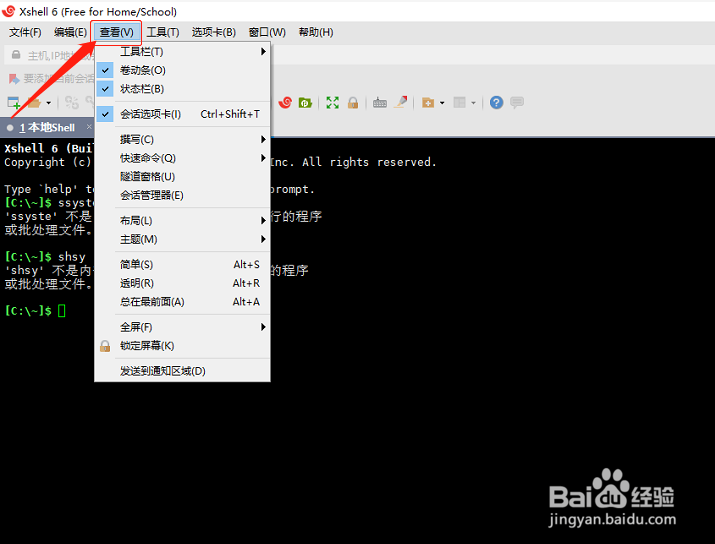The height and width of the screenshot is (544, 715).
Task: Click the Xshell logo in the title bar
Action: click(8, 11)
